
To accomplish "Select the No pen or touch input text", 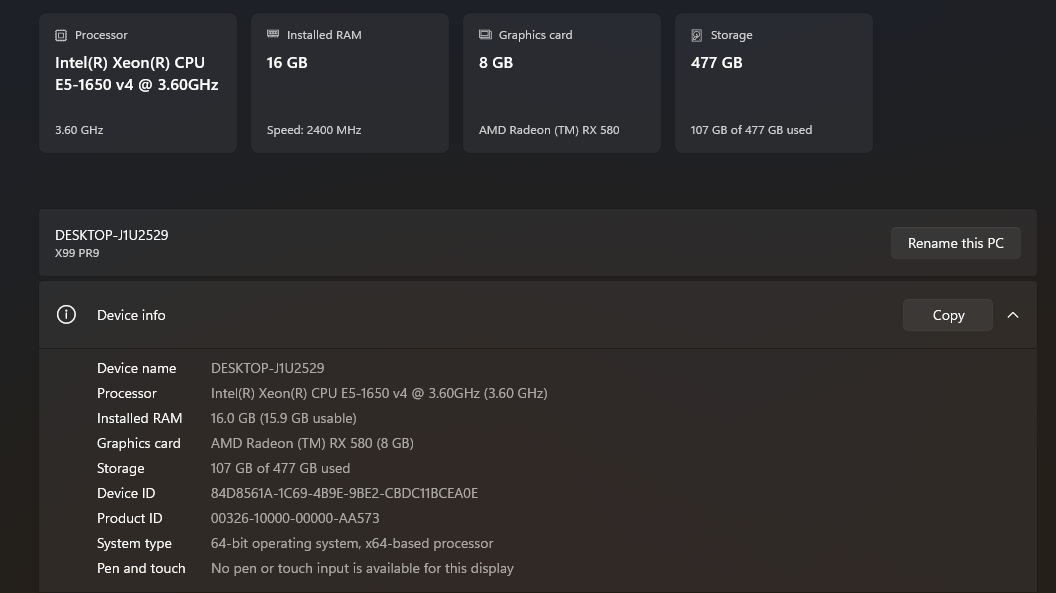I will click(362, 568).
